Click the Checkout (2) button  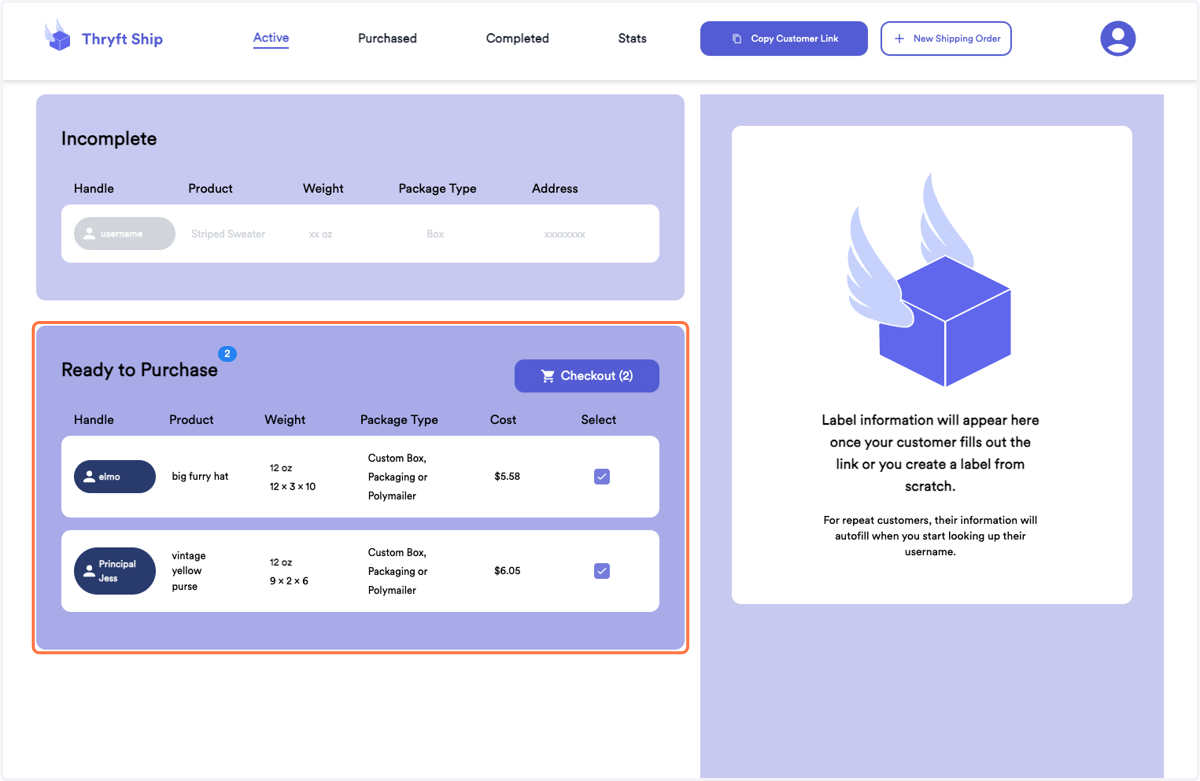587,376
